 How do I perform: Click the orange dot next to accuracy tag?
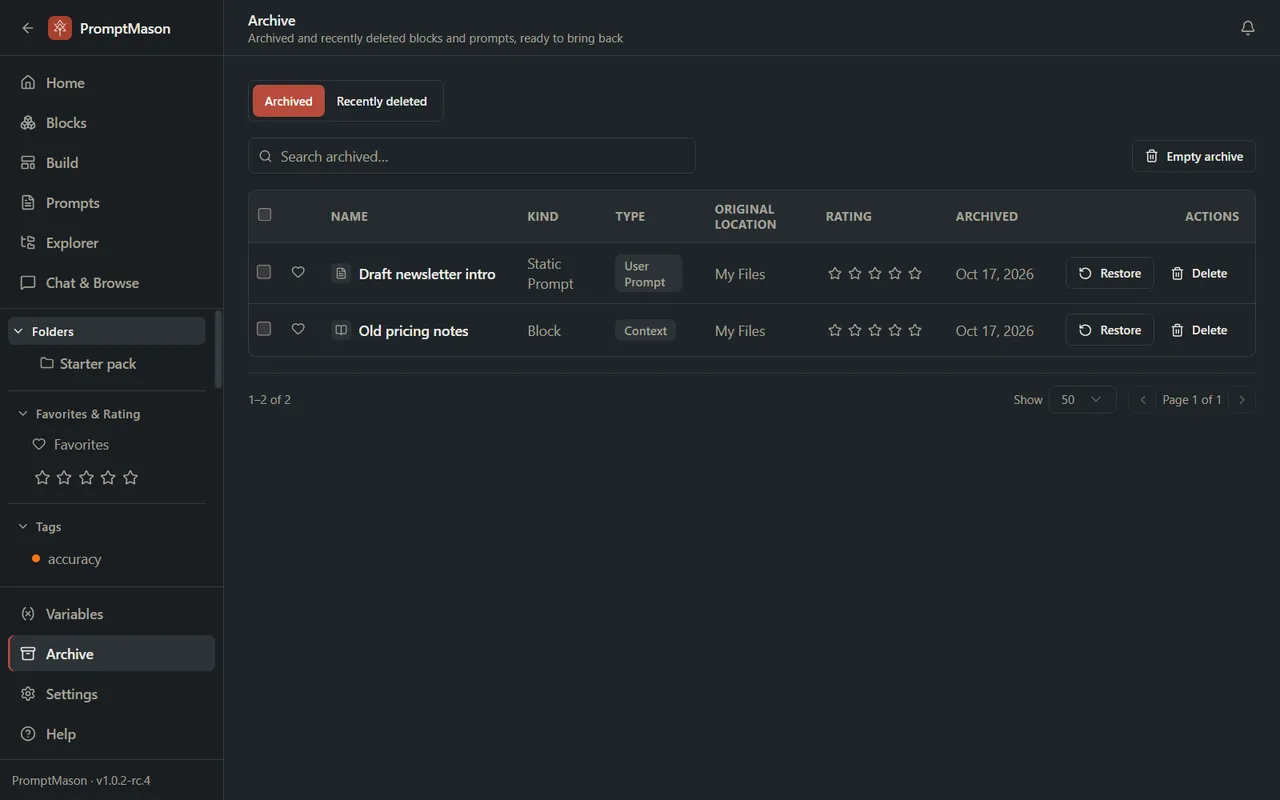36,558
